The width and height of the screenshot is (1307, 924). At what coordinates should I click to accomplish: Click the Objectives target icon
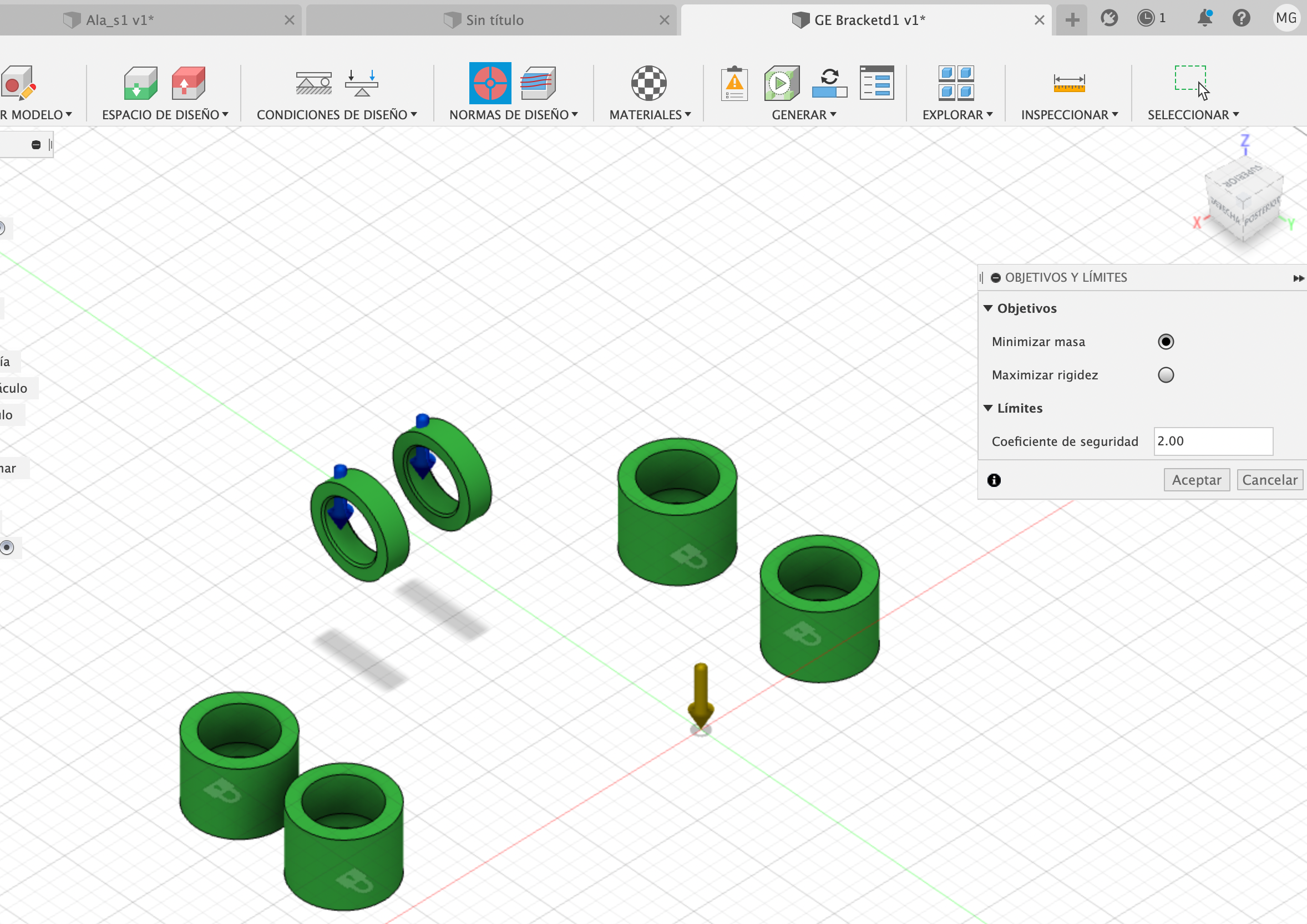490,83
